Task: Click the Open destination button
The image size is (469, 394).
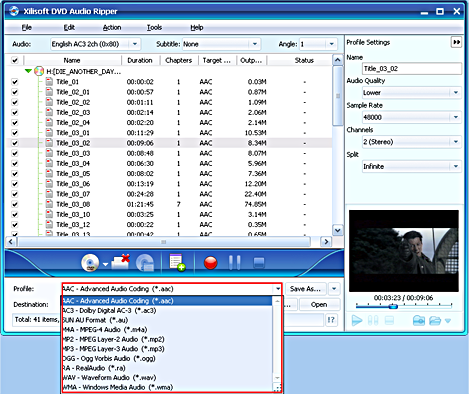Action: coord(319,304)
